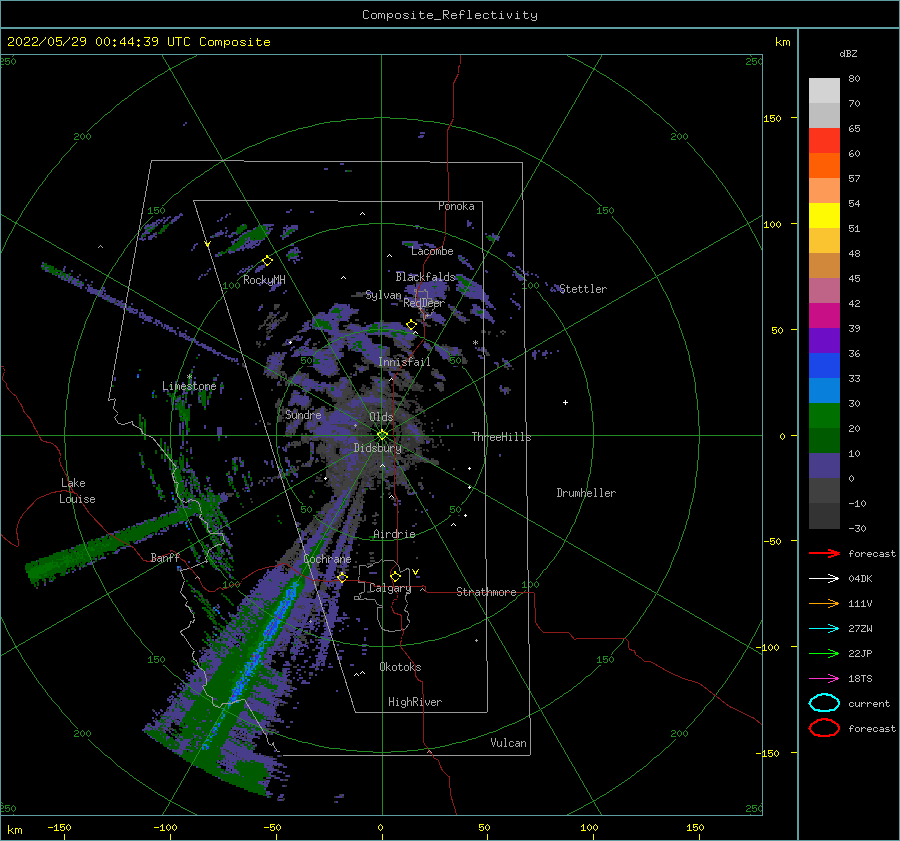Click the white asterisk east of Innisfail
Image resolution: width=900 pixels, height=841 pixels.
tap(475, 343)
